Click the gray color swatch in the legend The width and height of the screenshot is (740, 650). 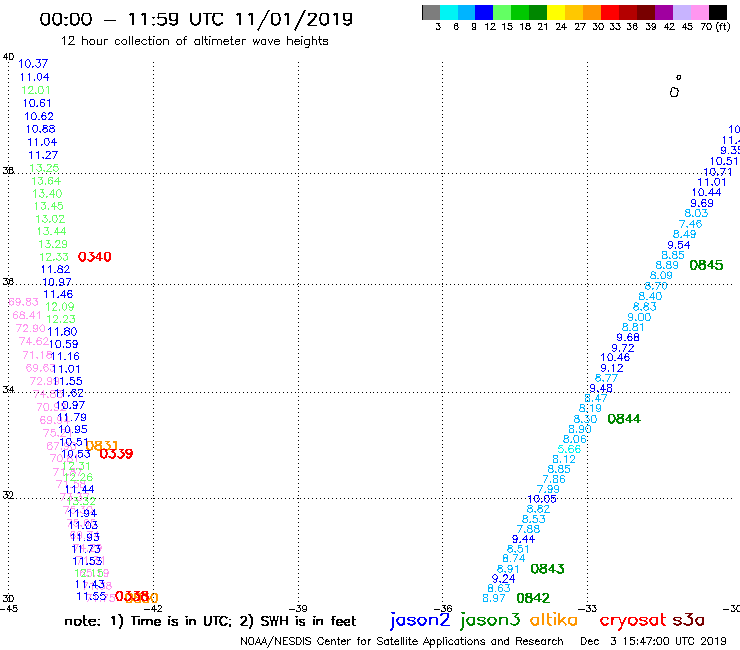click(x=431, y=12)
